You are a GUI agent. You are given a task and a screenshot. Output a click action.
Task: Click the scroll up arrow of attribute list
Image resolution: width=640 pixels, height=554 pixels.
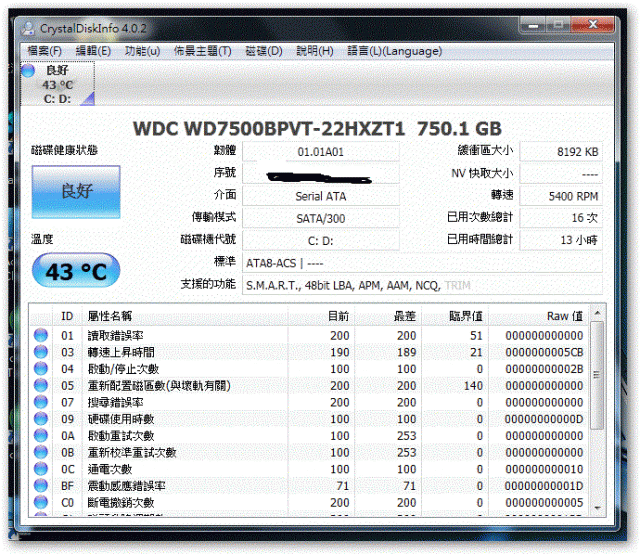pos(597,313)
